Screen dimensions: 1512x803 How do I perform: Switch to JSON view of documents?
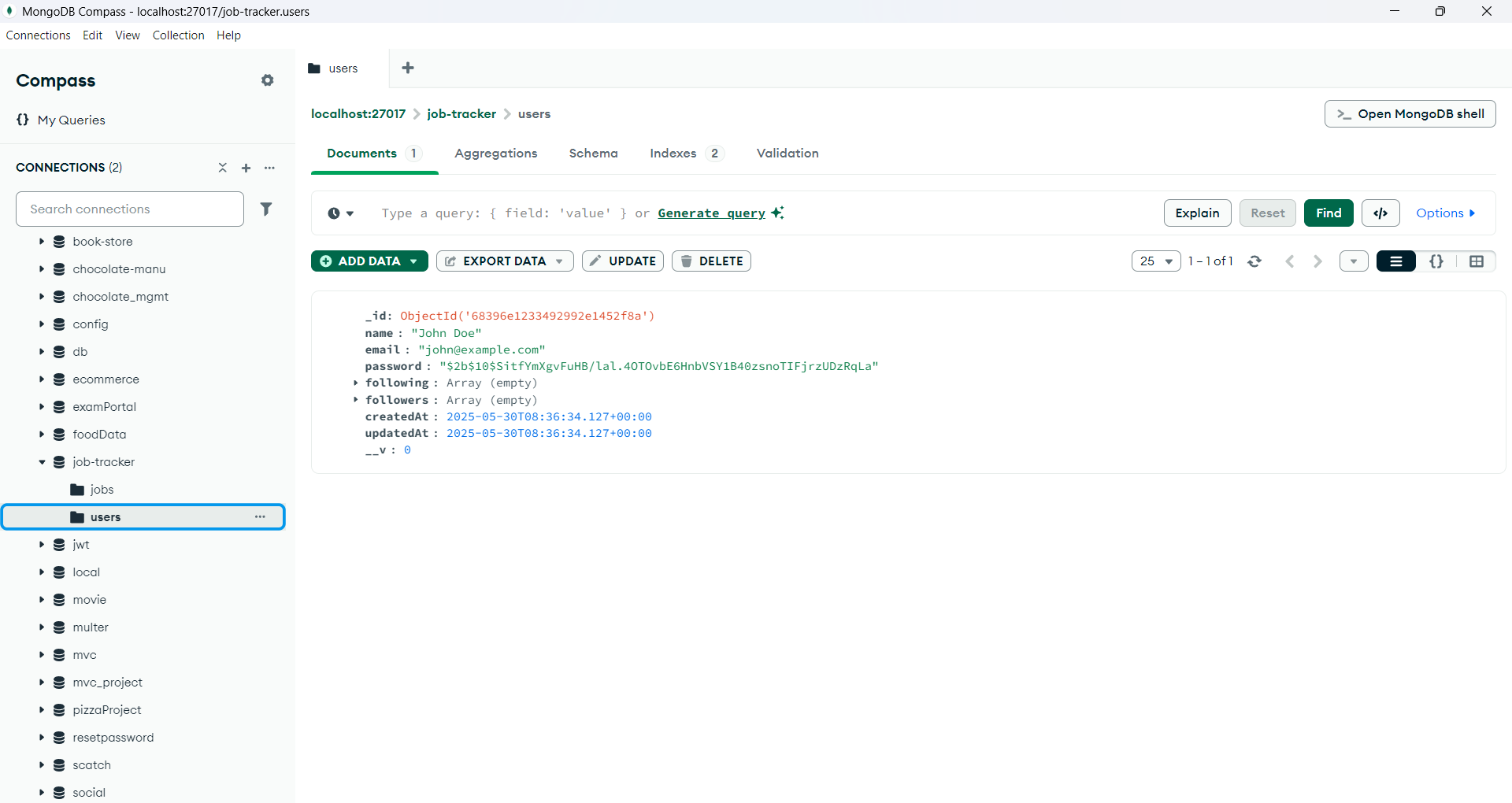pyautogui.click(x=1436, y=261)
